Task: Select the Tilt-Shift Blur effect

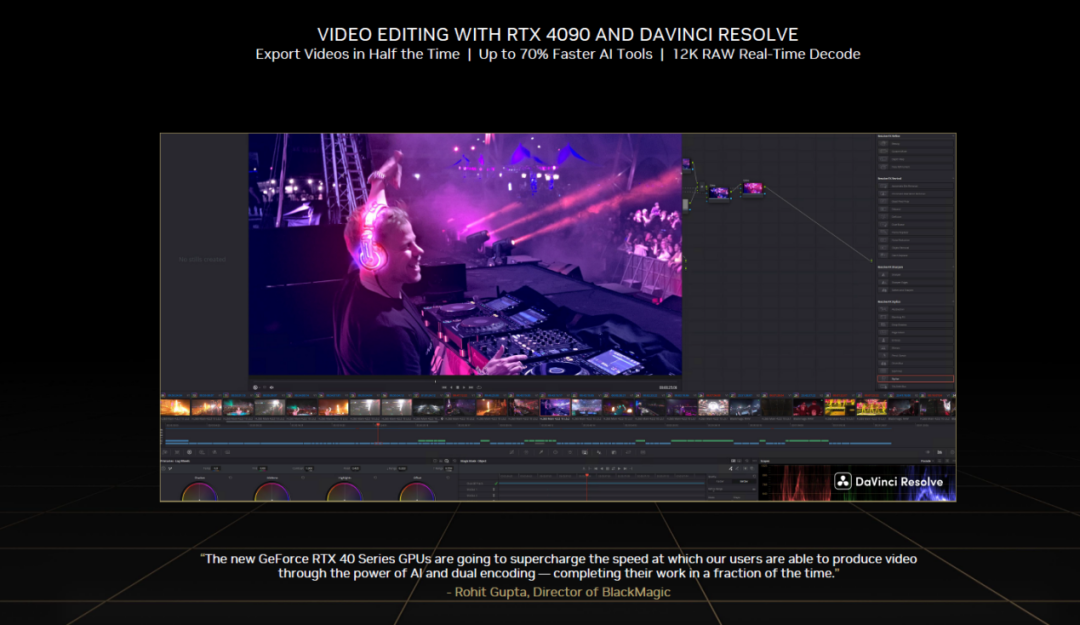Action: coord(915,387)
